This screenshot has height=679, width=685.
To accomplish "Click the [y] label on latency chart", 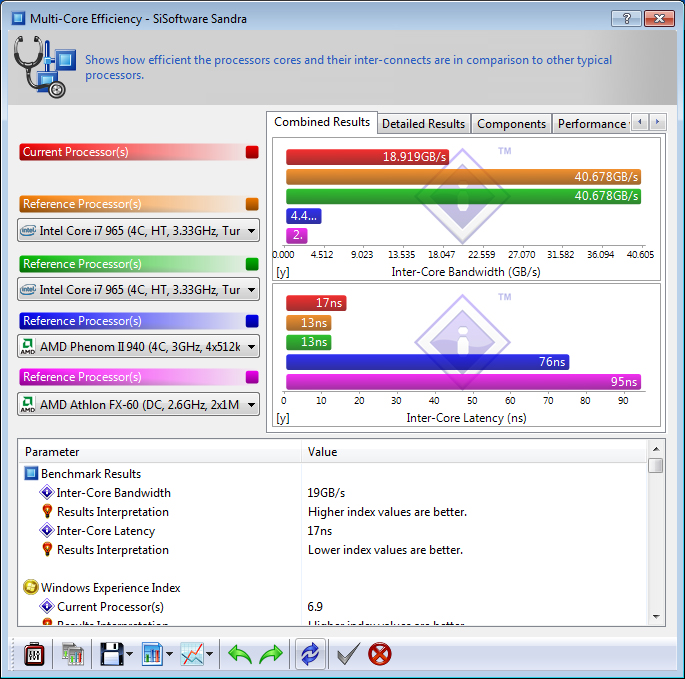I will point(283,418).
